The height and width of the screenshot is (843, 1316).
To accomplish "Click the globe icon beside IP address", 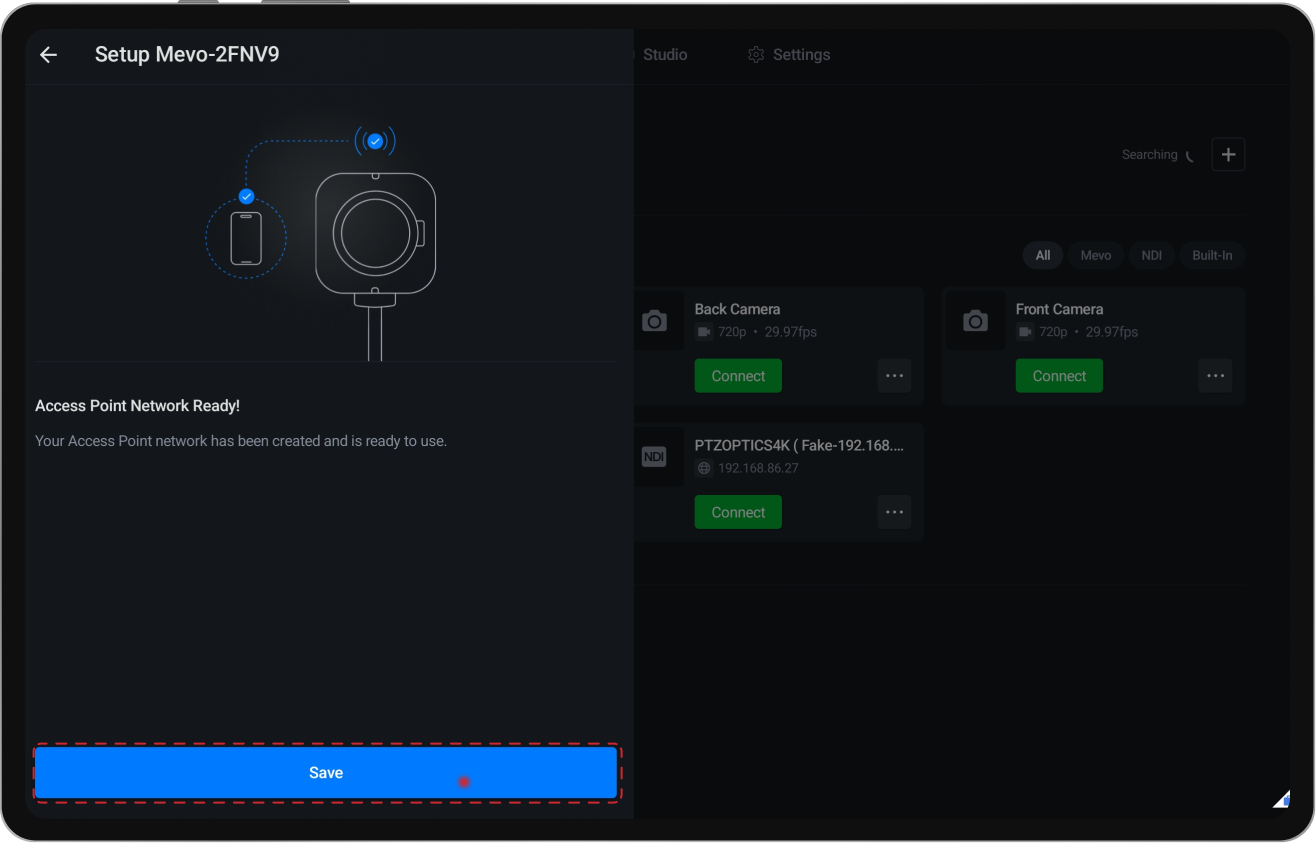I will 703,468.
